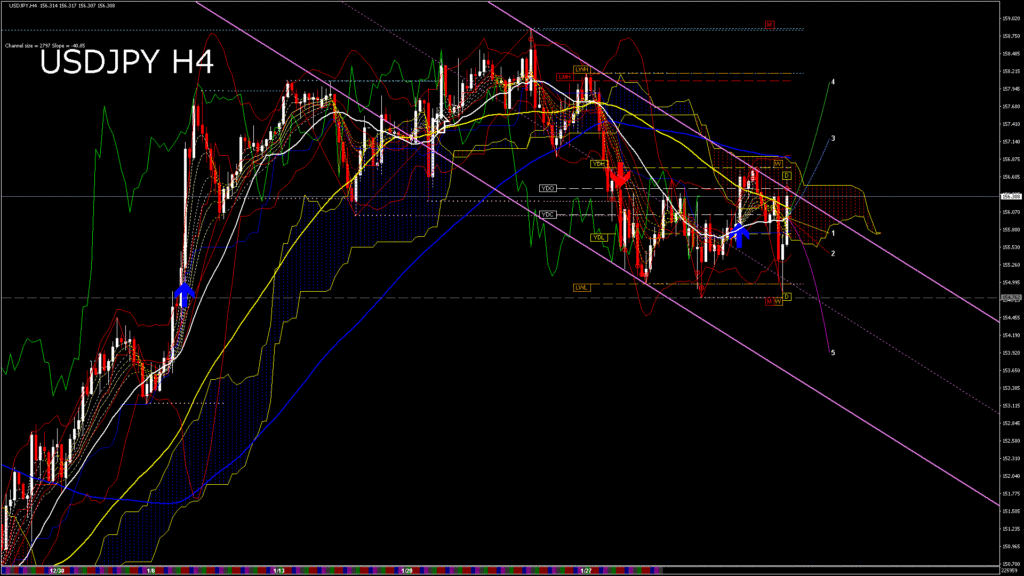Click the LWH orange level label

(x=581, y=69)
